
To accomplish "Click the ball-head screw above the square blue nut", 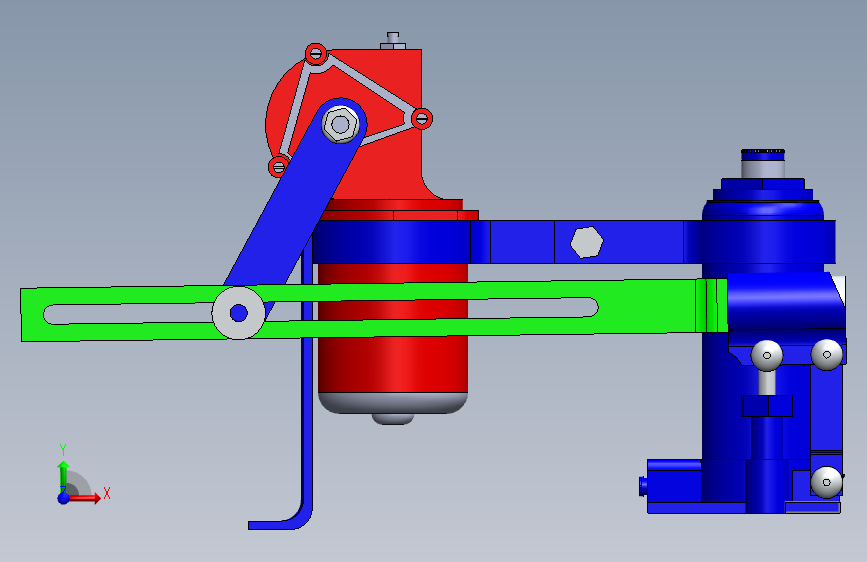I will click(x=767, y=355).
